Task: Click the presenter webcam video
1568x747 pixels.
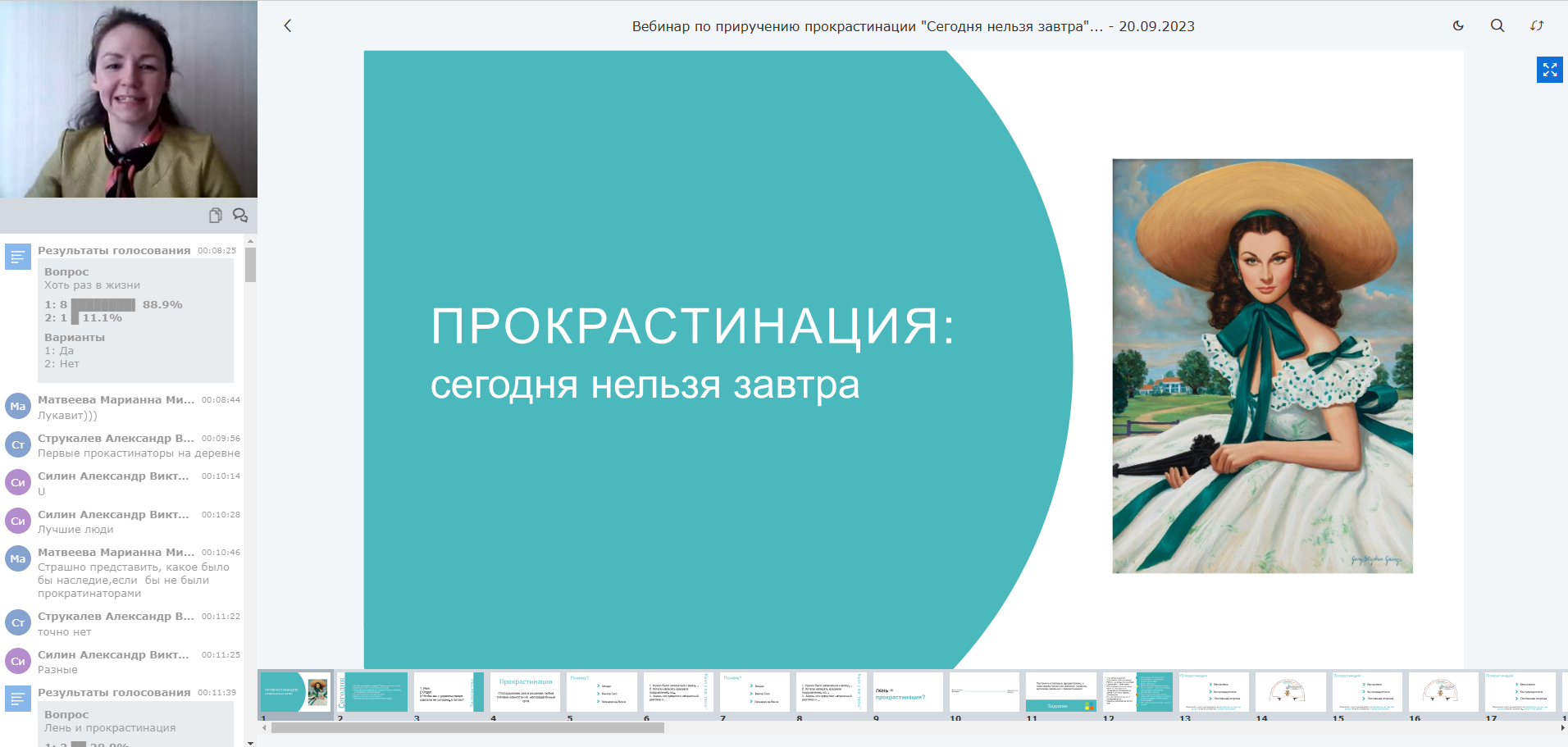Action: (x=129, y=98)
